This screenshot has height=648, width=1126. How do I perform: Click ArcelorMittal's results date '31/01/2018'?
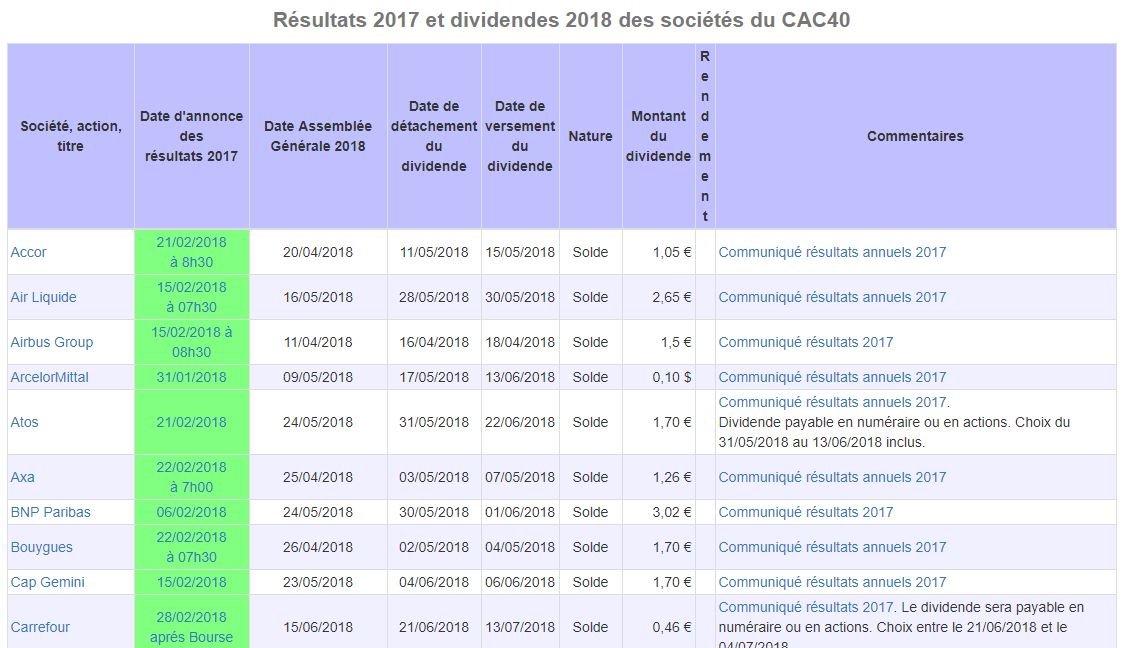(191, 377)
